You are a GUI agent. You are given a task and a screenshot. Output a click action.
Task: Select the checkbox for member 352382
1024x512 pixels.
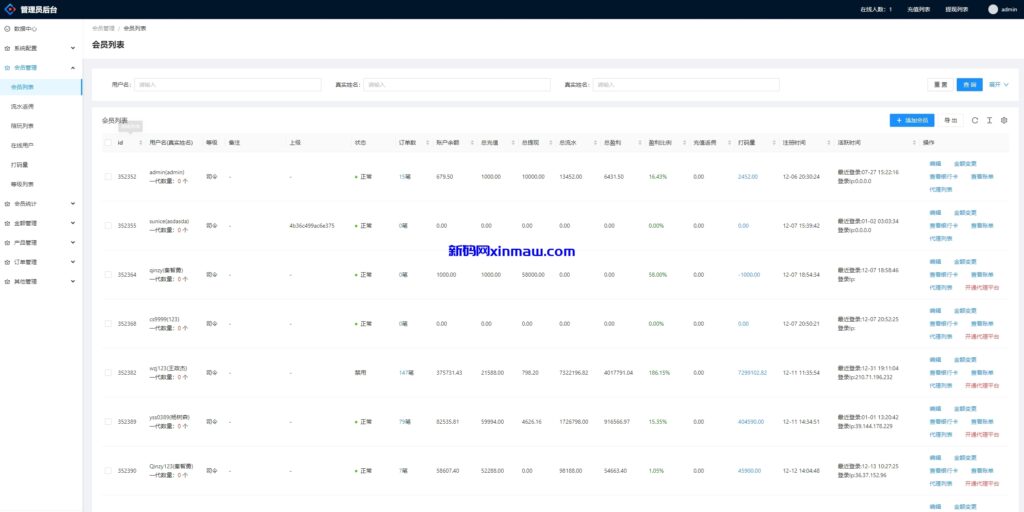coord(108,372)
